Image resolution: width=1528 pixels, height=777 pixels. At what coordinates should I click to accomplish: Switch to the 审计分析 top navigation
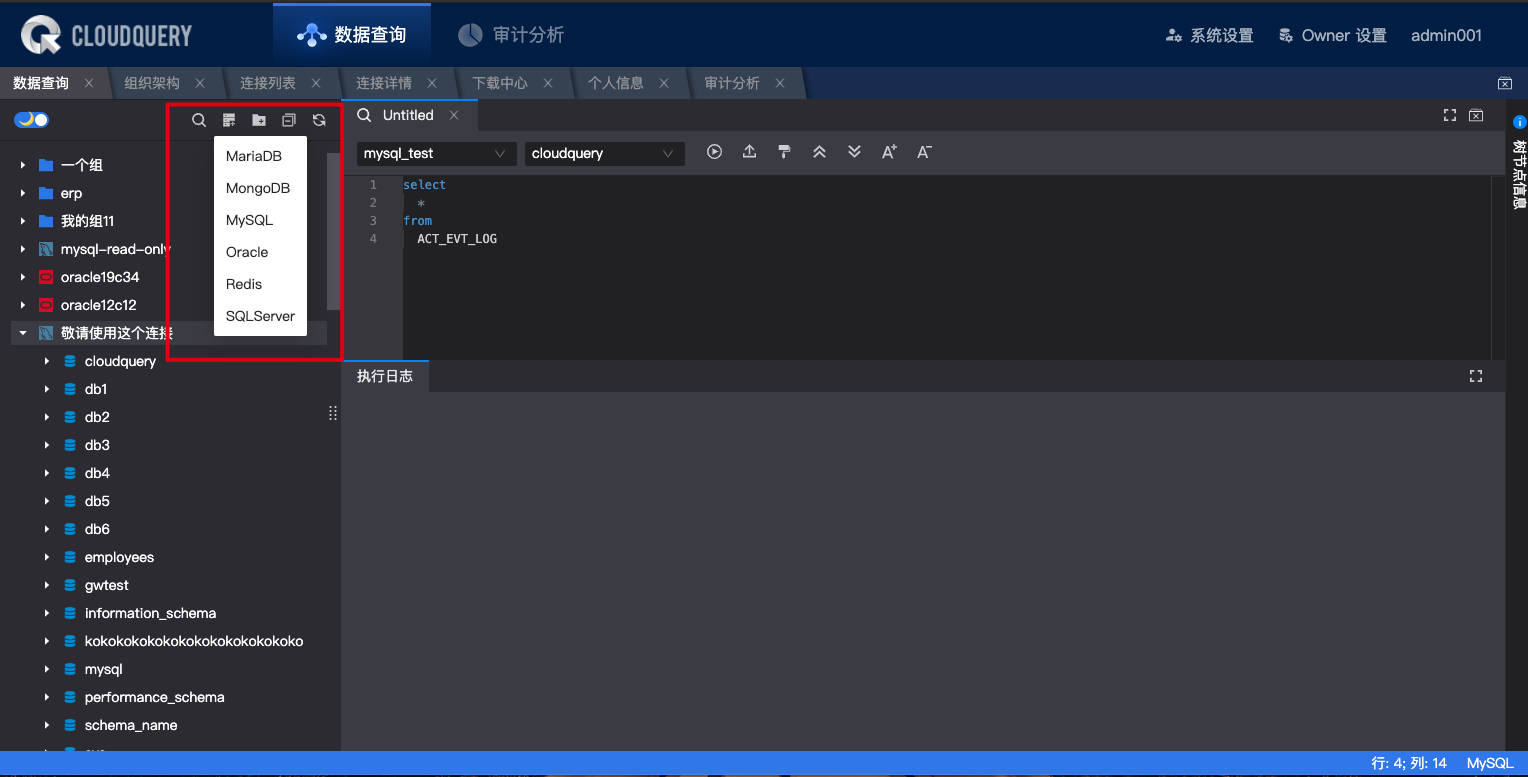(x=511, y=35)
